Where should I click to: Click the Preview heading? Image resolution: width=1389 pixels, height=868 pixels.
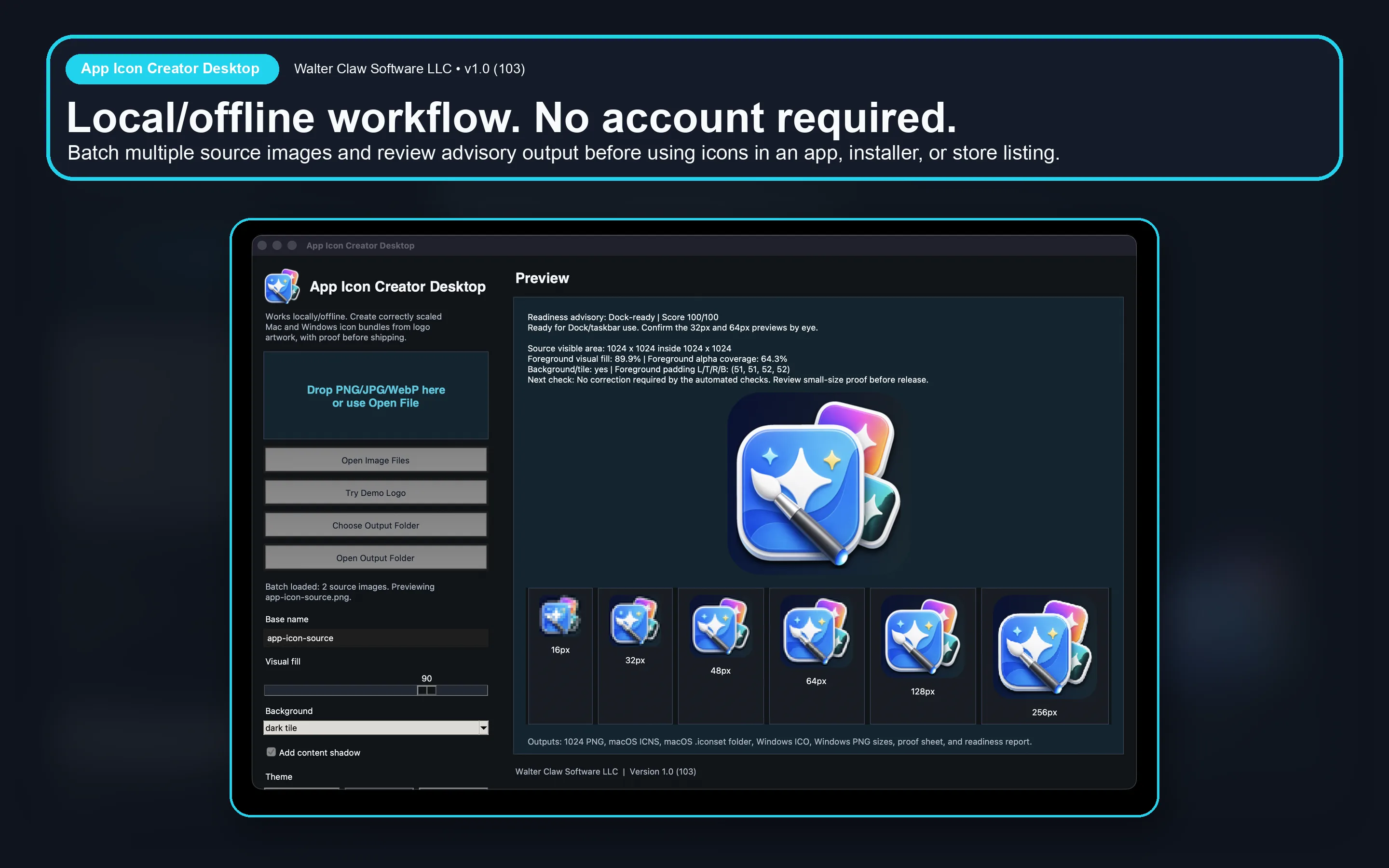pyautogui.click(x=542, y=278)
